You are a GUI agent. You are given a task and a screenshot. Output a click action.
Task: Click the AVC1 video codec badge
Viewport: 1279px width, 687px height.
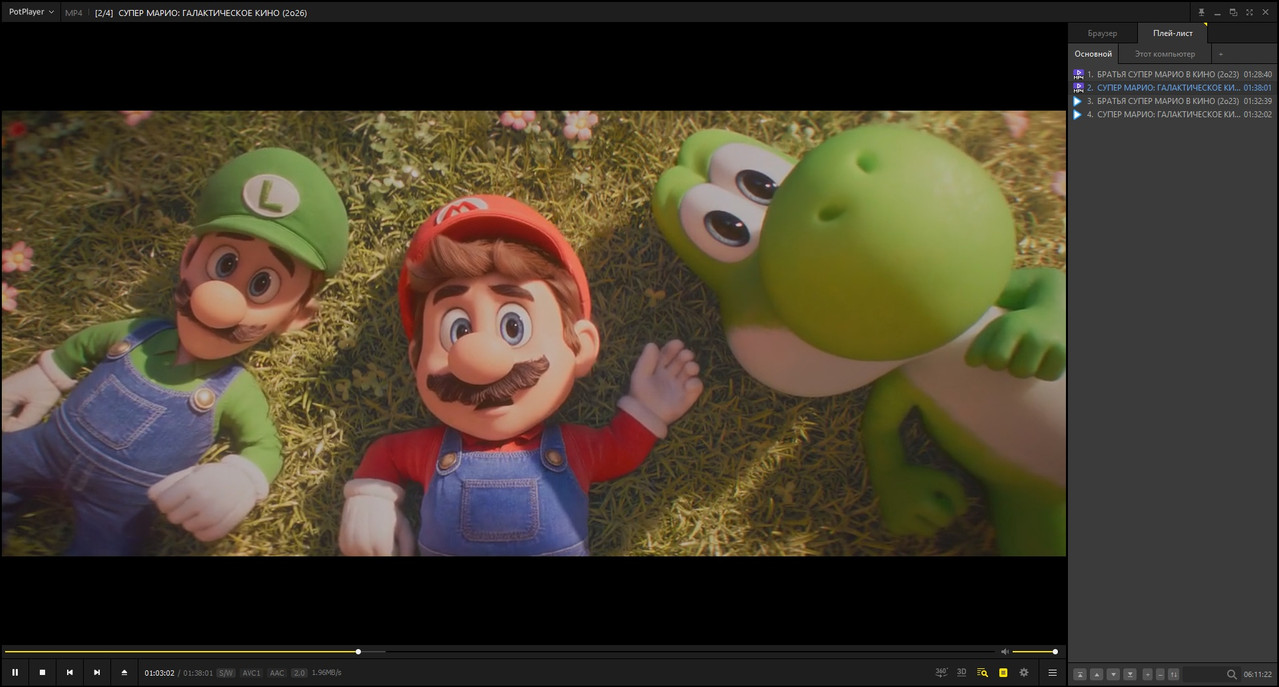251,673
